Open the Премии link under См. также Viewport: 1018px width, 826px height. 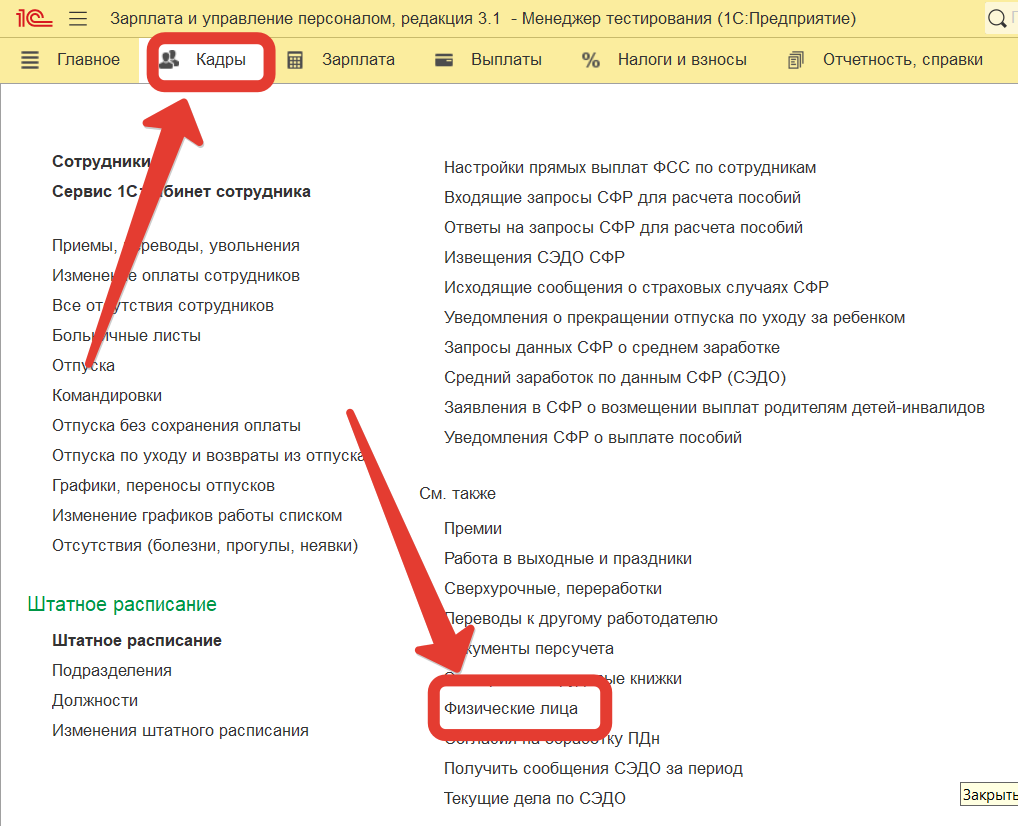pos(473,528)
